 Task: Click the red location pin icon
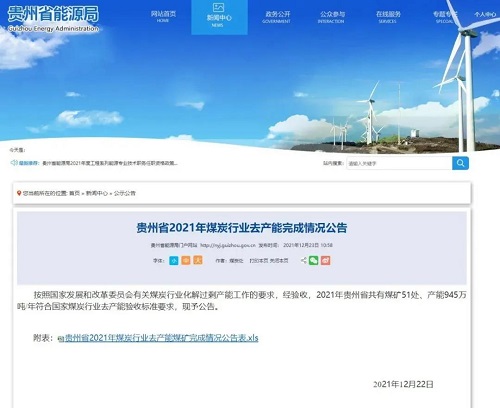19,193
